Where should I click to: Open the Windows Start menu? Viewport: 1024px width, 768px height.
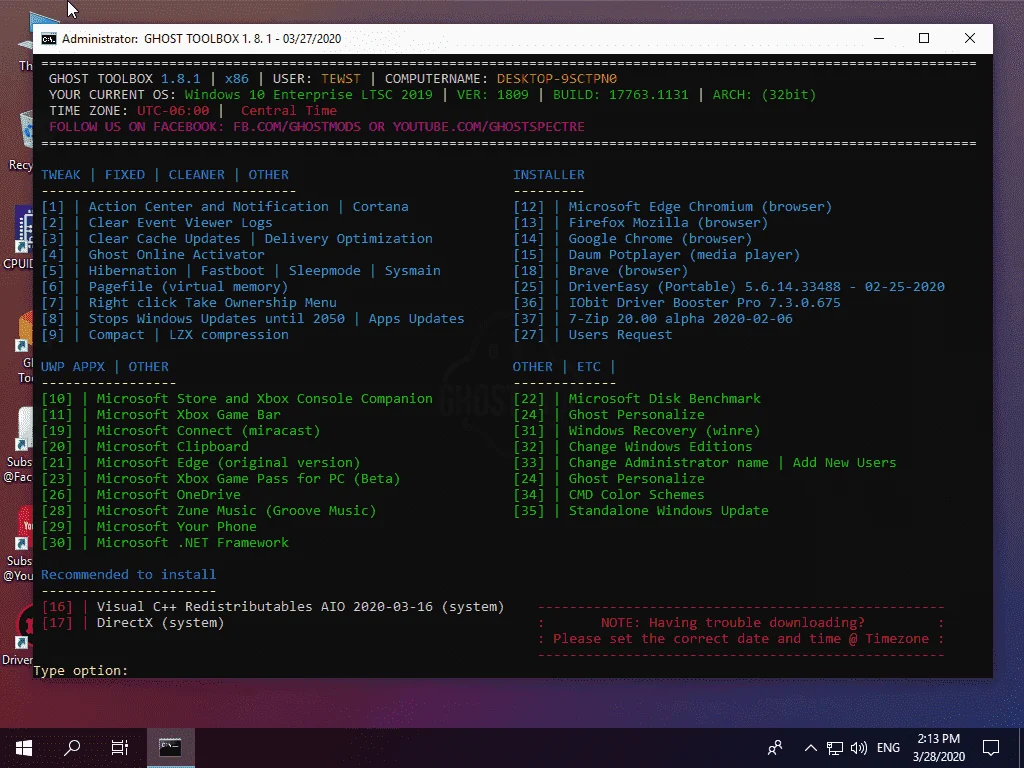(x=24, y=748)
